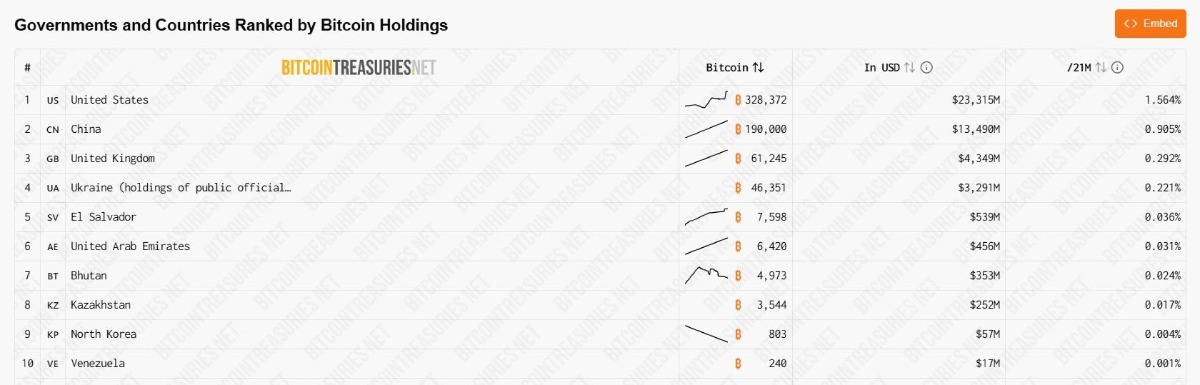Click the United Kingdom sparkline chart
Image resolution: width=1200 pixels, height=385 pixels.
706,158
